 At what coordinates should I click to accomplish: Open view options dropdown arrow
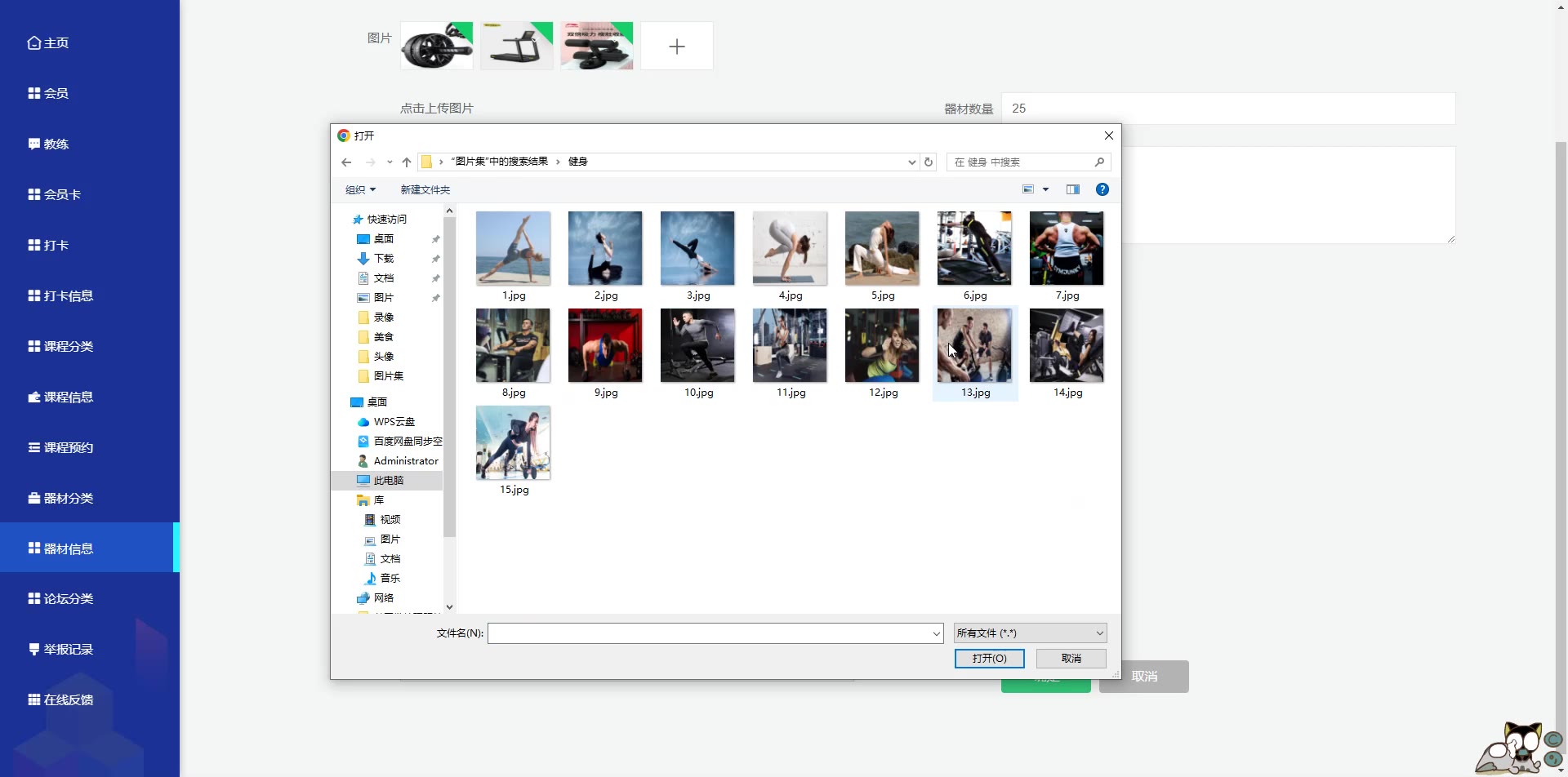tap(1045, 189)
